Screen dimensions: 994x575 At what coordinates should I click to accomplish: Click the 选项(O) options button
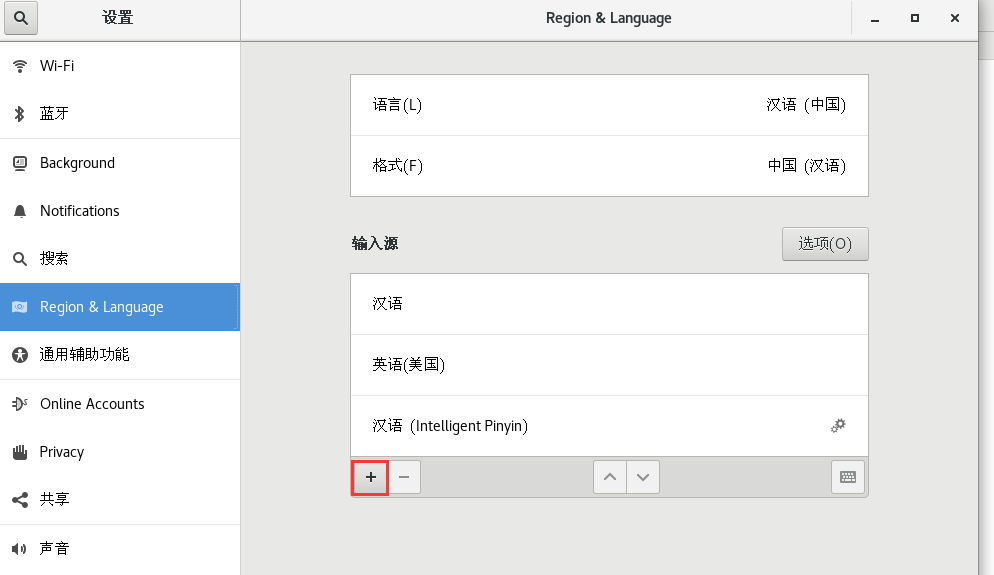824,244
